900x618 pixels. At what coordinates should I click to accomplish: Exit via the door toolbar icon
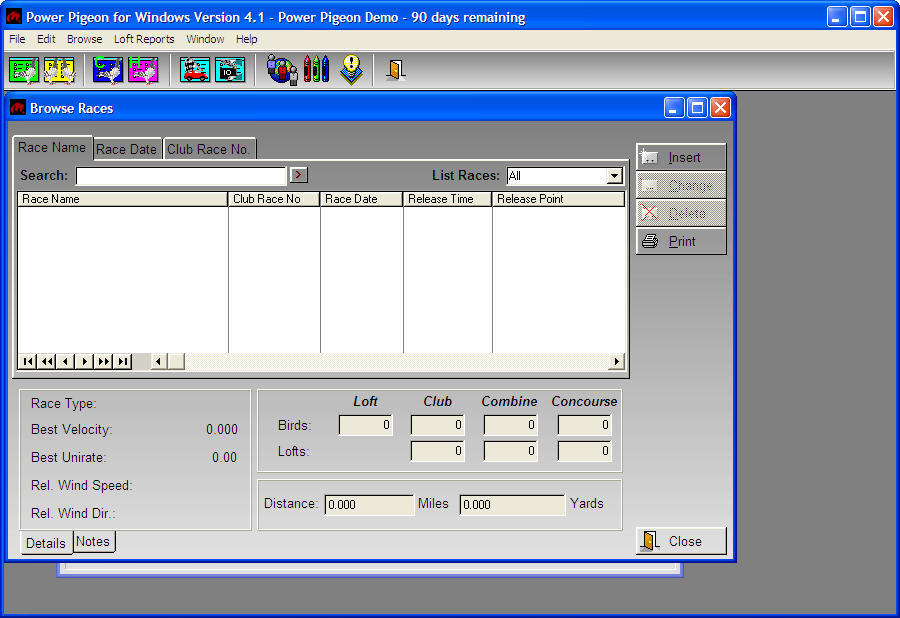(394, 70)
